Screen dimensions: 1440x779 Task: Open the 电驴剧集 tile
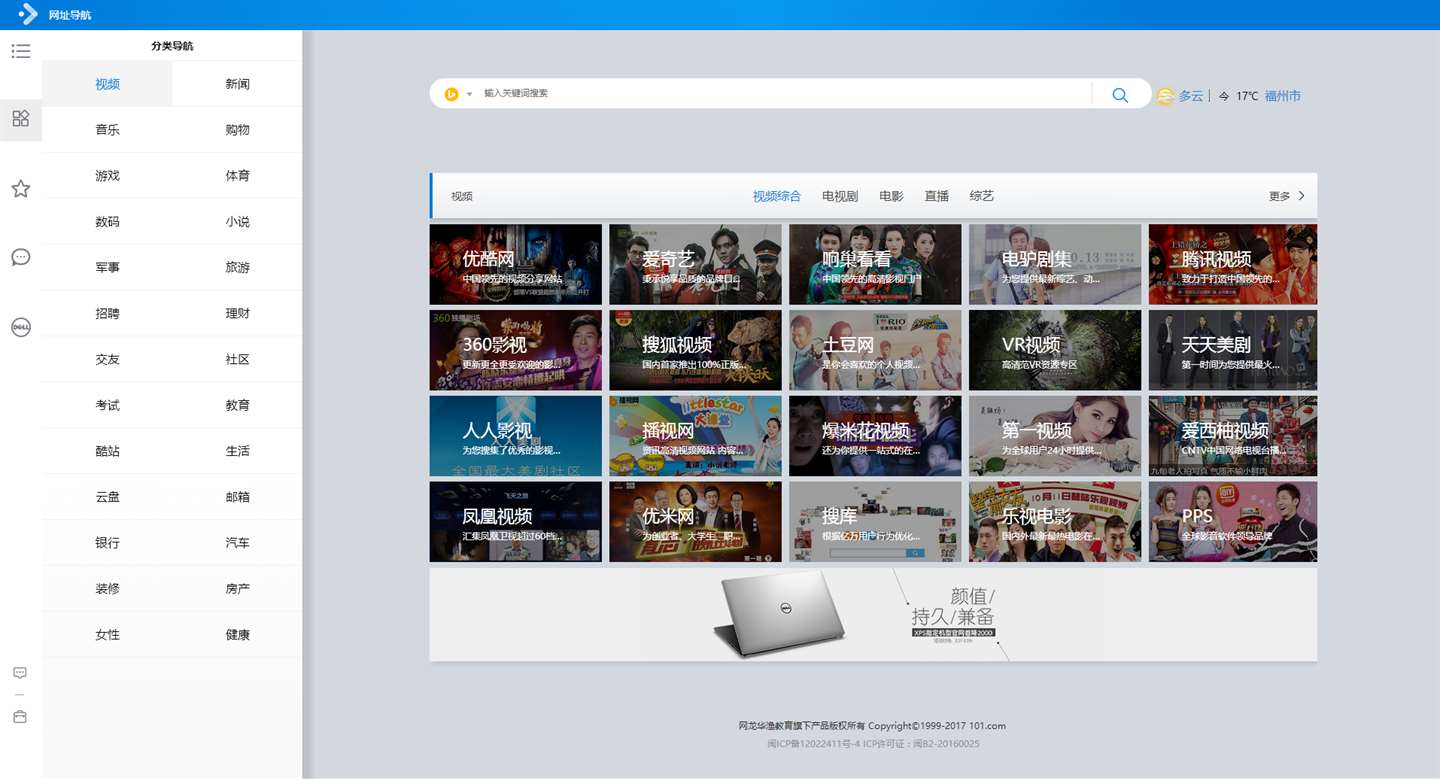(x=1055, y=264)
